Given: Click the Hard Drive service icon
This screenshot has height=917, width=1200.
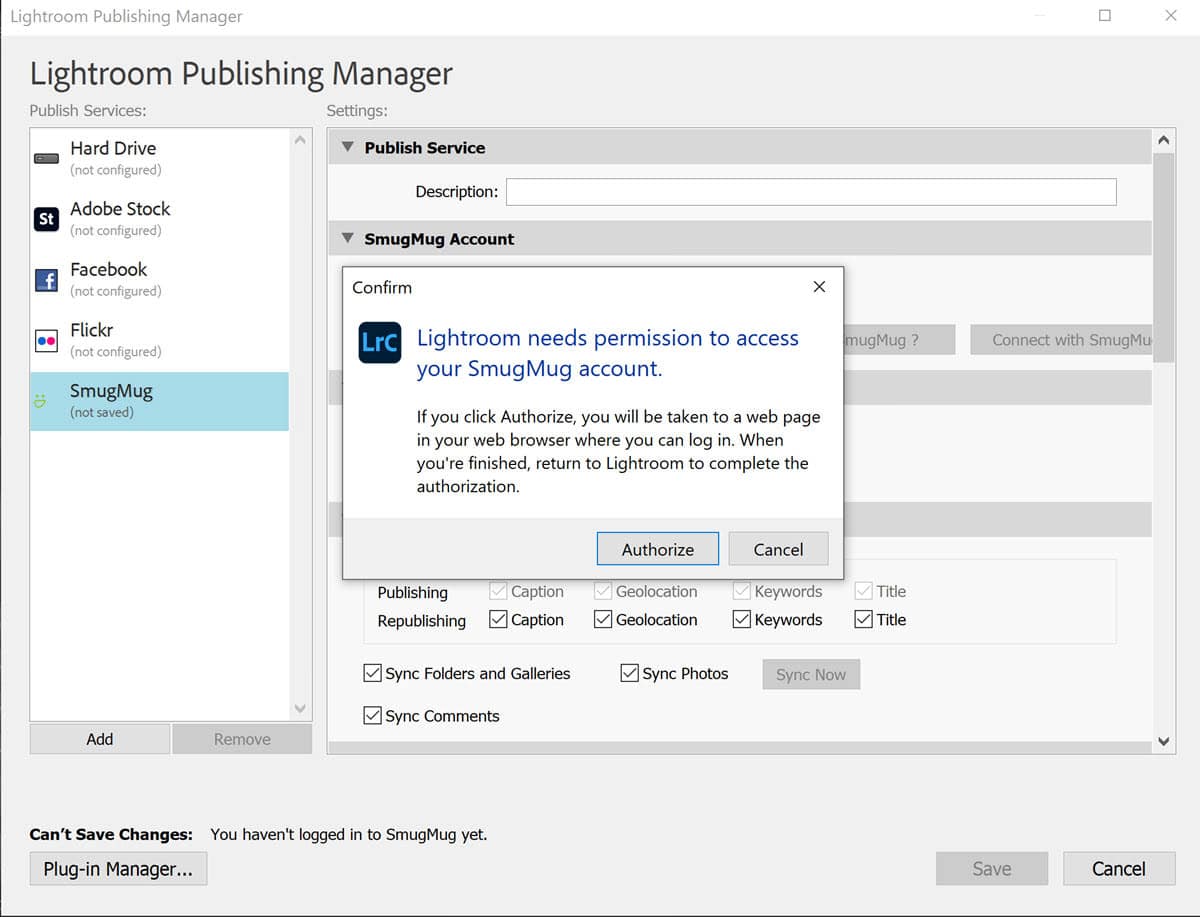Looking at the screenshot, I should 47,158.
